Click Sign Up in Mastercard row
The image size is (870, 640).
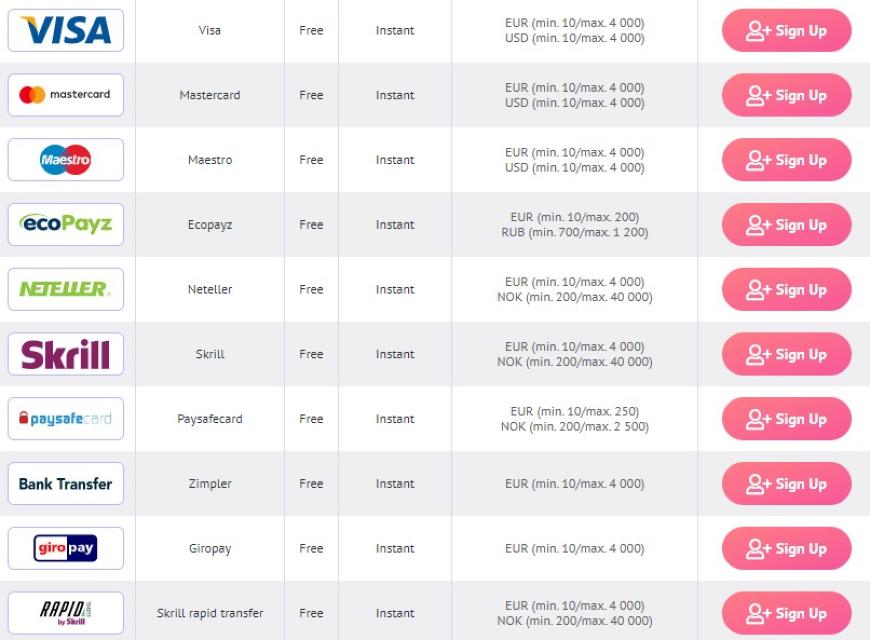tap(786, 95)
